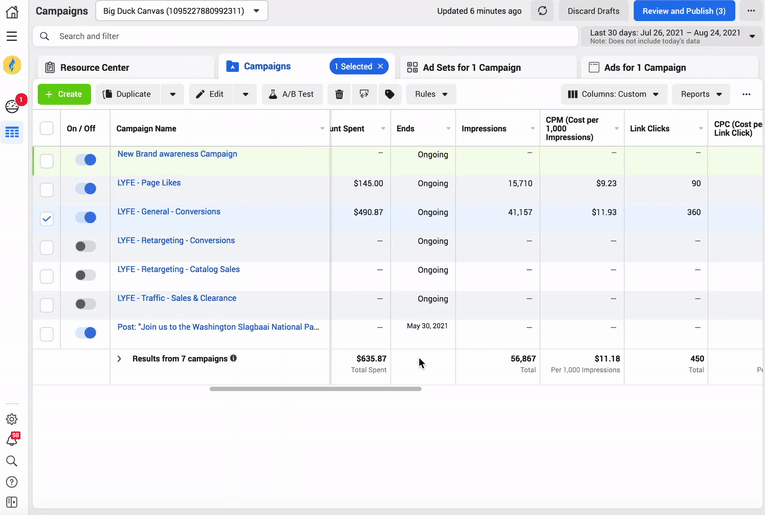The image size is (765, 515).
Task: Open the LYFE - Traffic - Sales & Clearance link
Action: [177, 298]
